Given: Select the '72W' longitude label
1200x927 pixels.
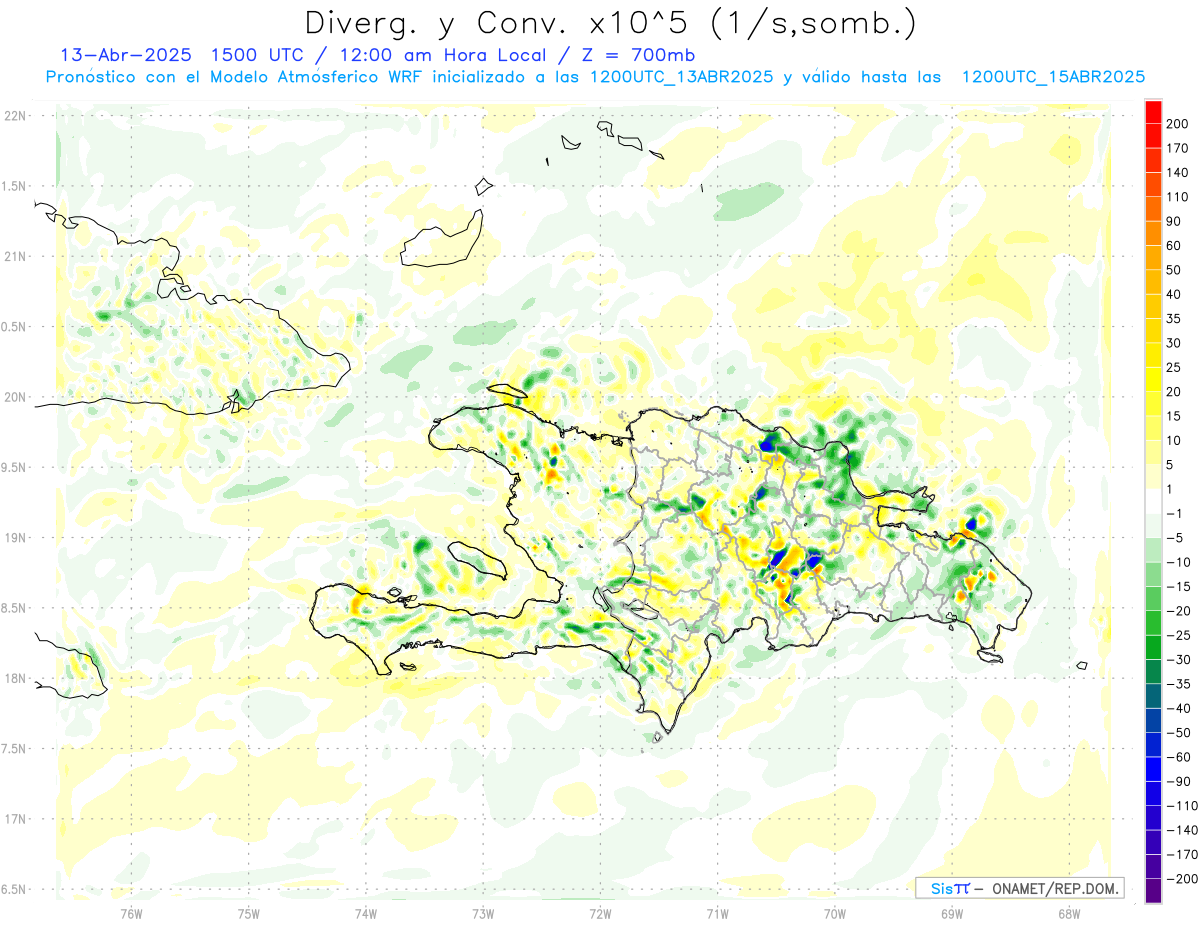Looking at the screenshot, I should 600,913.
